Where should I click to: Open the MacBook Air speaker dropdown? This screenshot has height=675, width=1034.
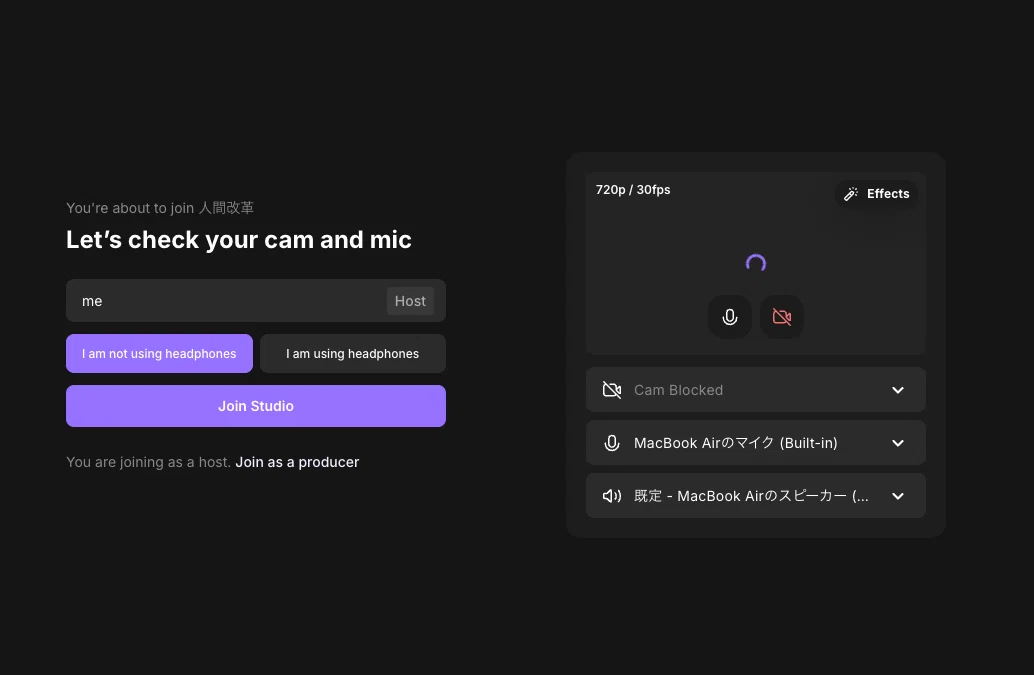756,496
